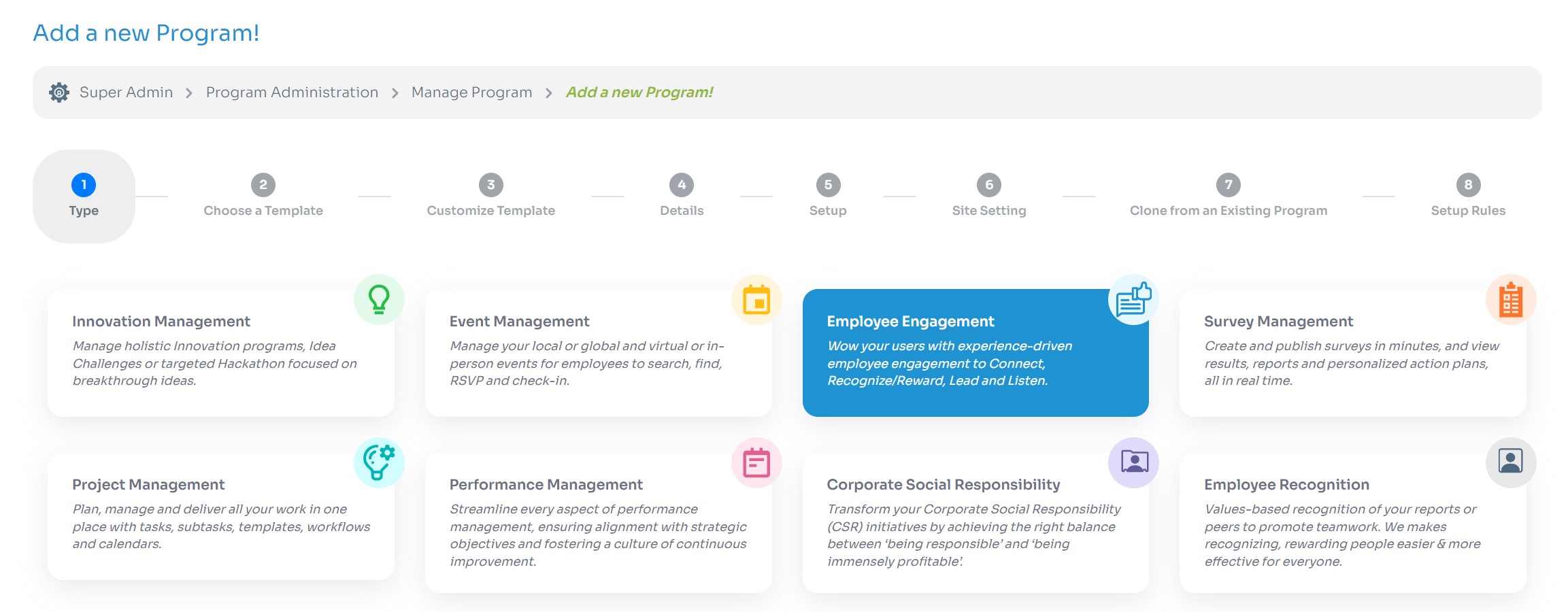Select the Project Management program card
Viewport: 1568px width, 612px height.
tap(221, 516)
